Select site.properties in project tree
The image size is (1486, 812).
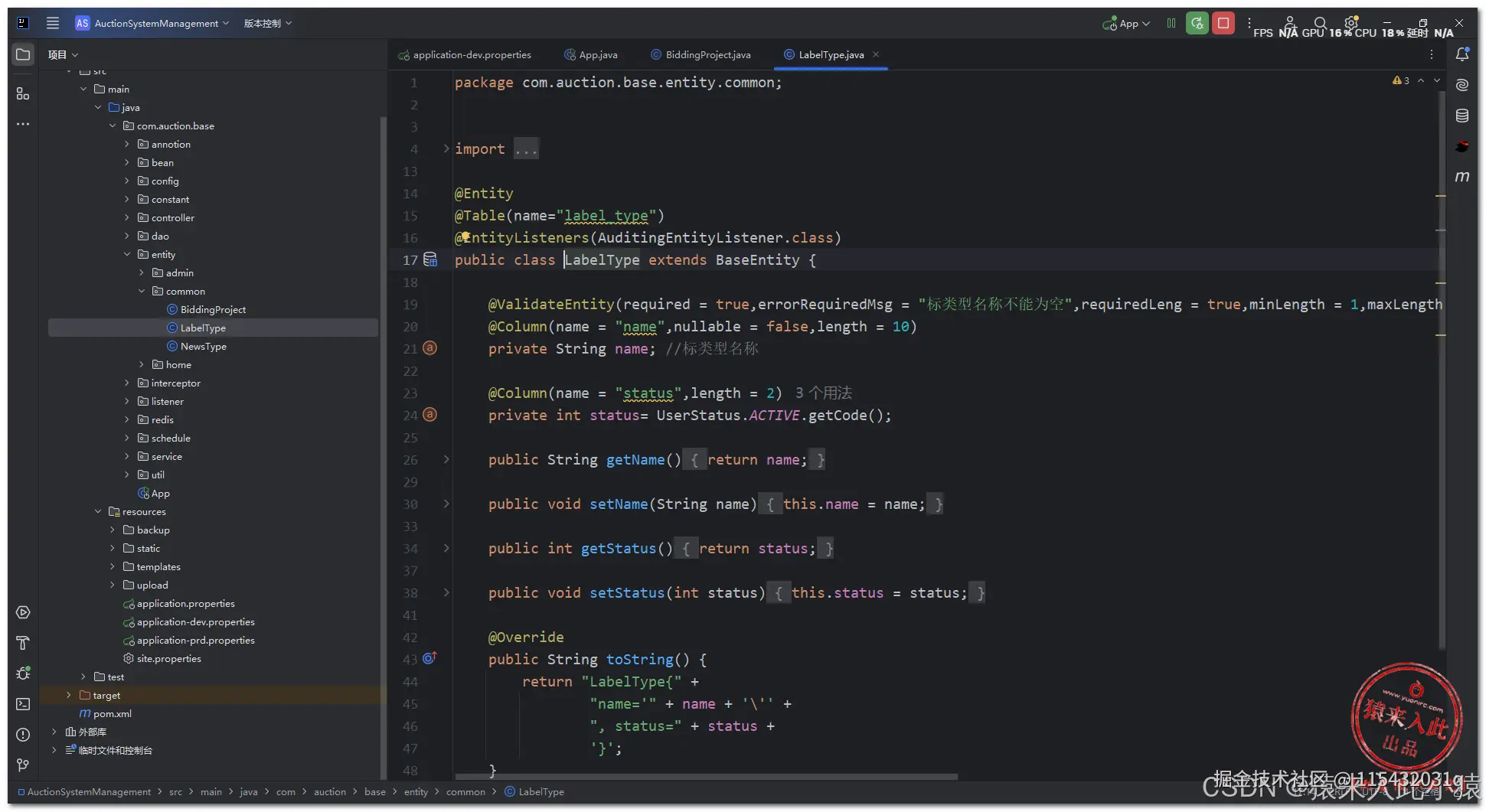coord(168,658)
